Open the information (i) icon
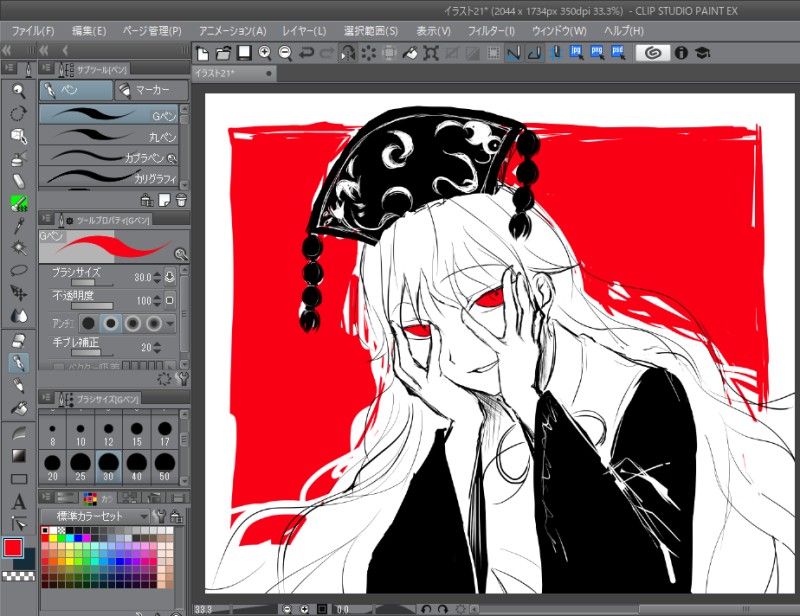800x616 pixels. 681,53
